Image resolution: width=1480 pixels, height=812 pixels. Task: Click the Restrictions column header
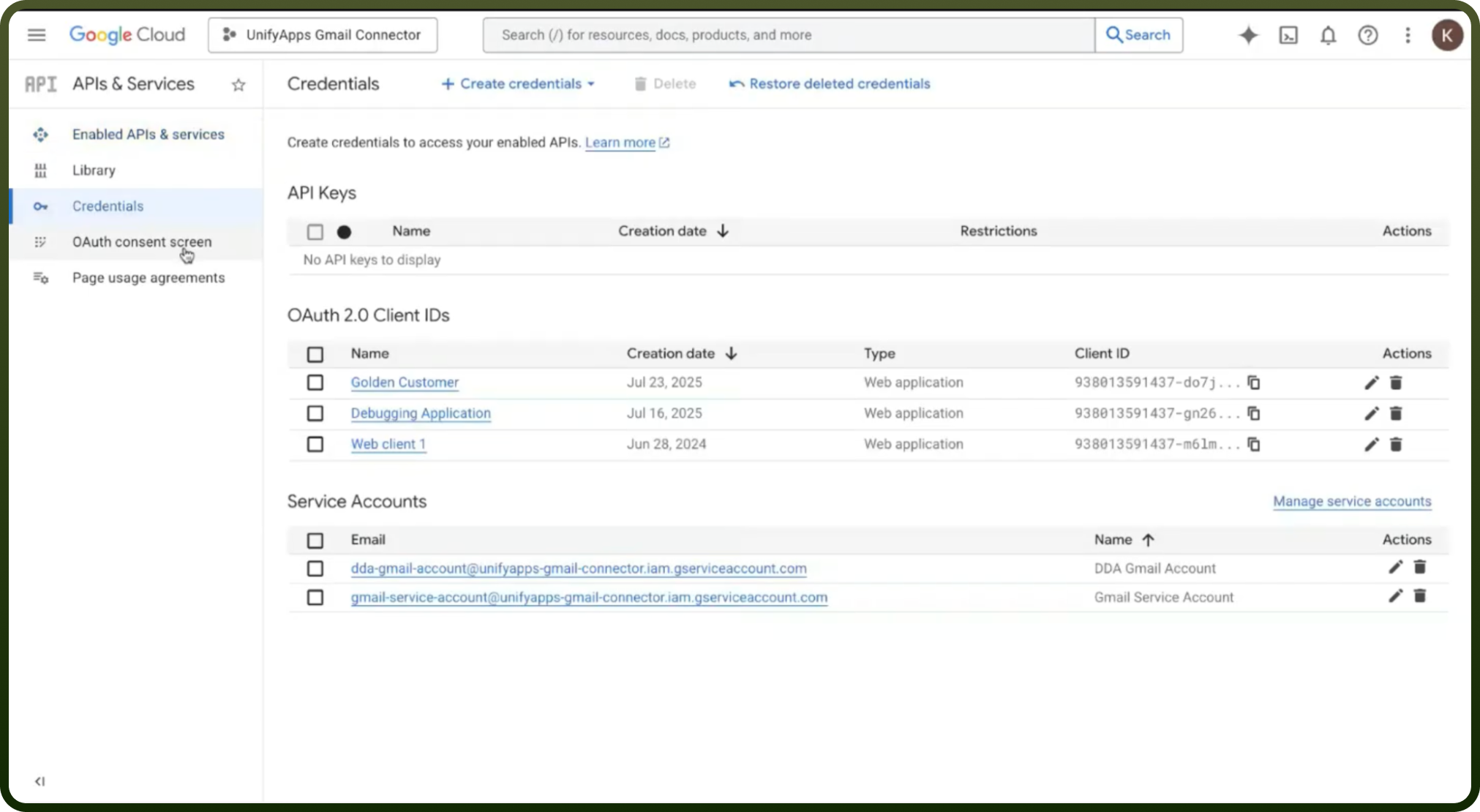coord(999,231)
